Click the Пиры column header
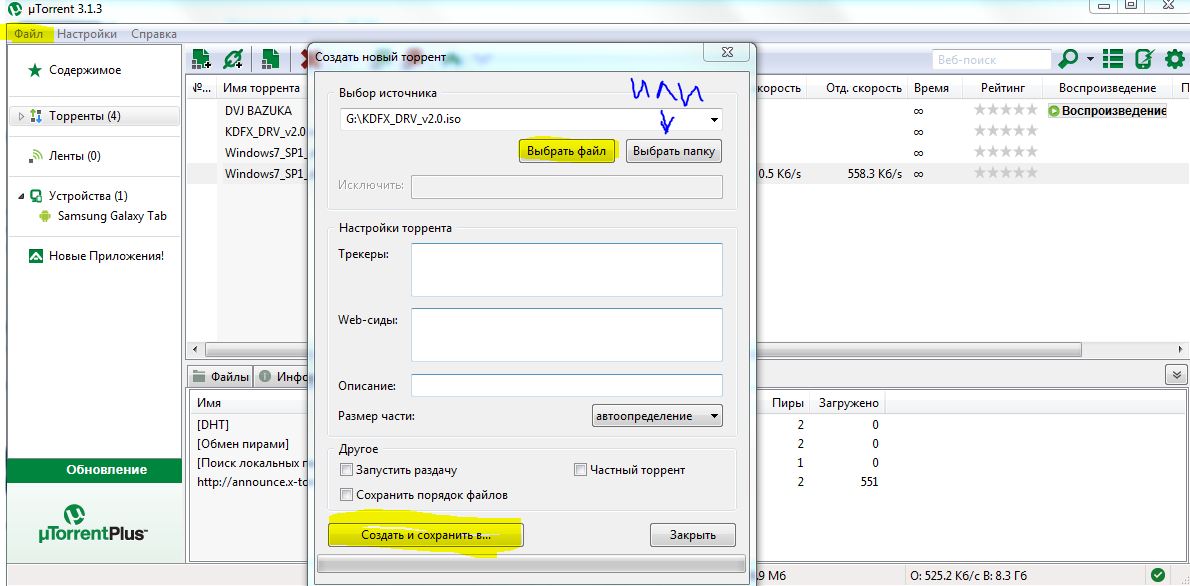1190x586 pixels. [788, 403]
